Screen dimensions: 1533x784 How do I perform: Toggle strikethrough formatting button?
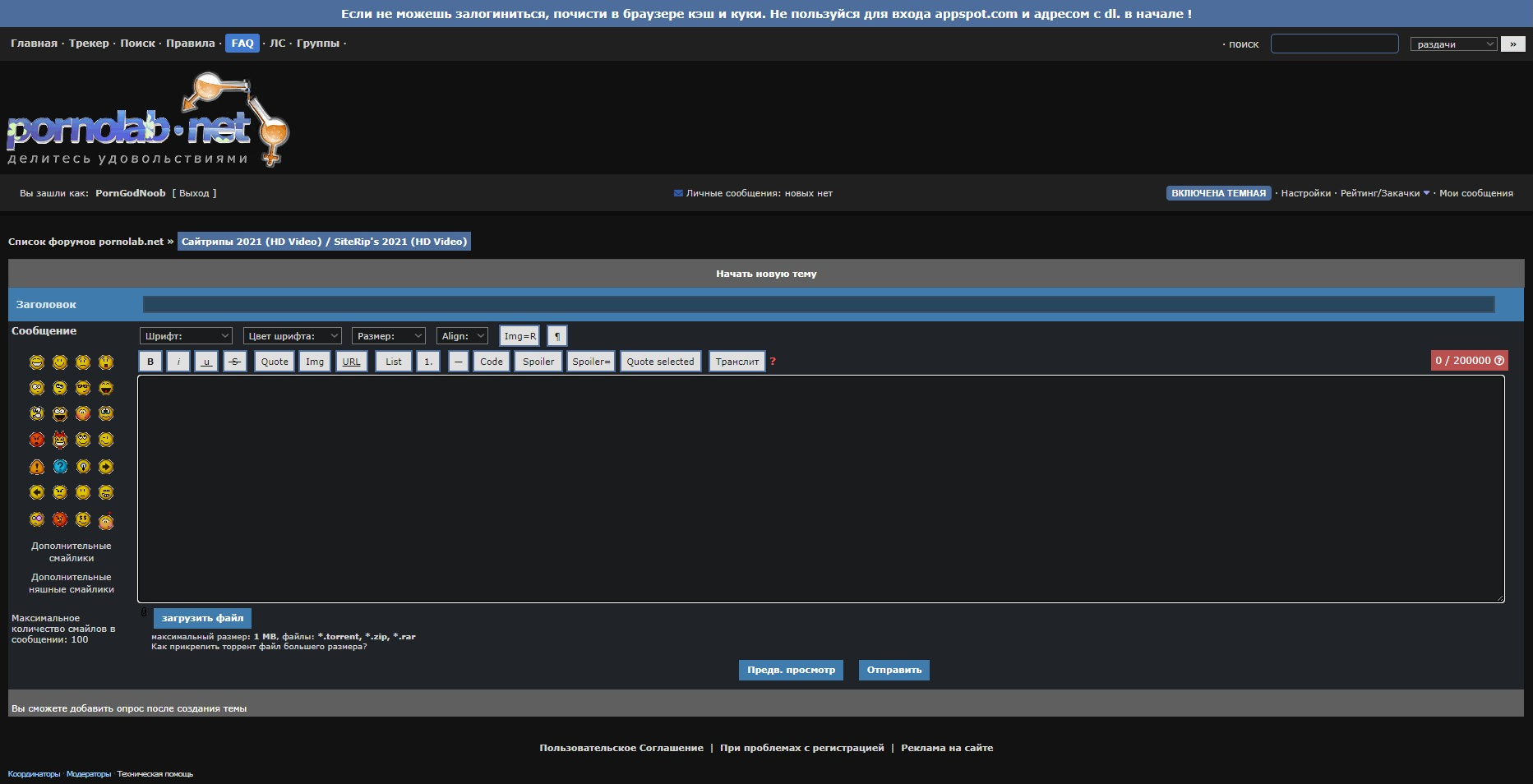click(235, 362)
